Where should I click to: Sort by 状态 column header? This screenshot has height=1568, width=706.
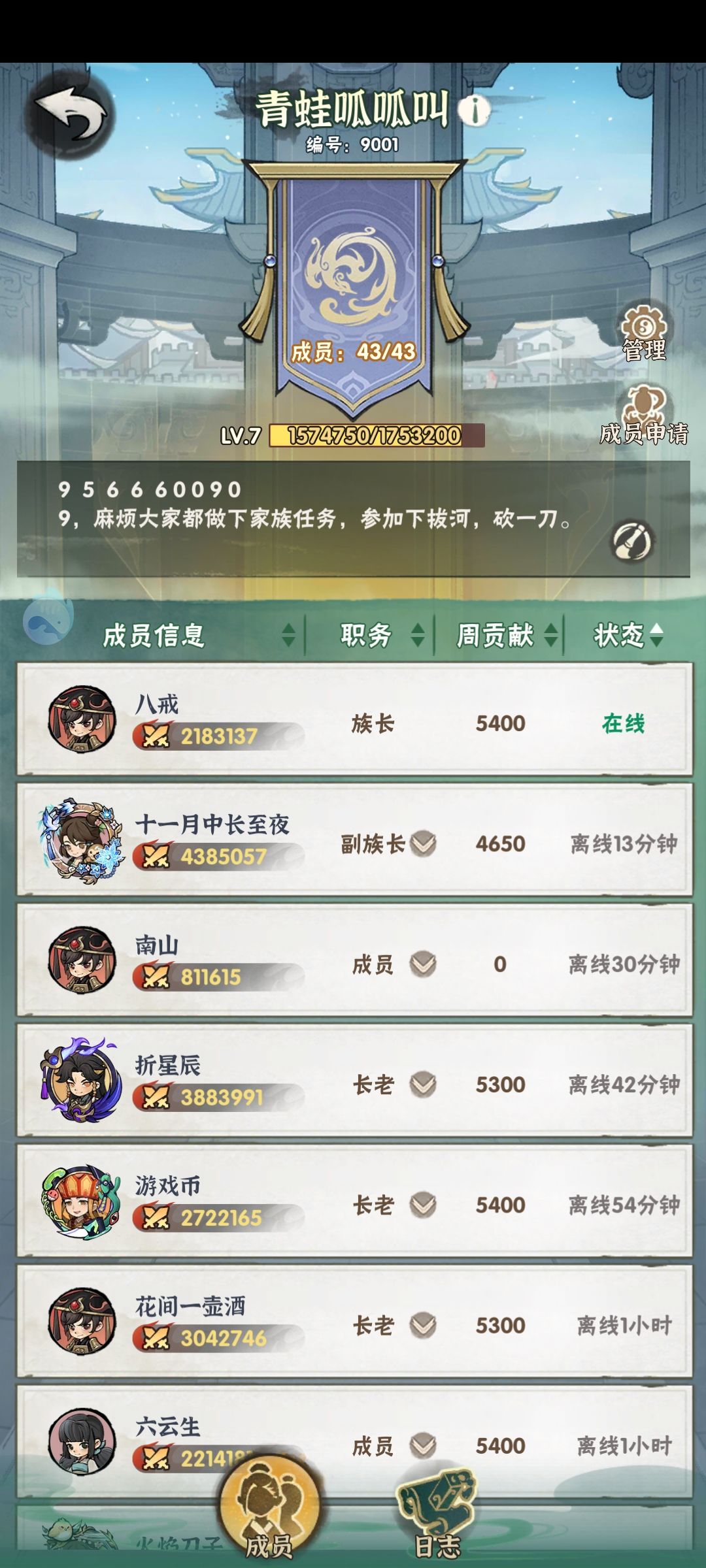pos(628,635)
